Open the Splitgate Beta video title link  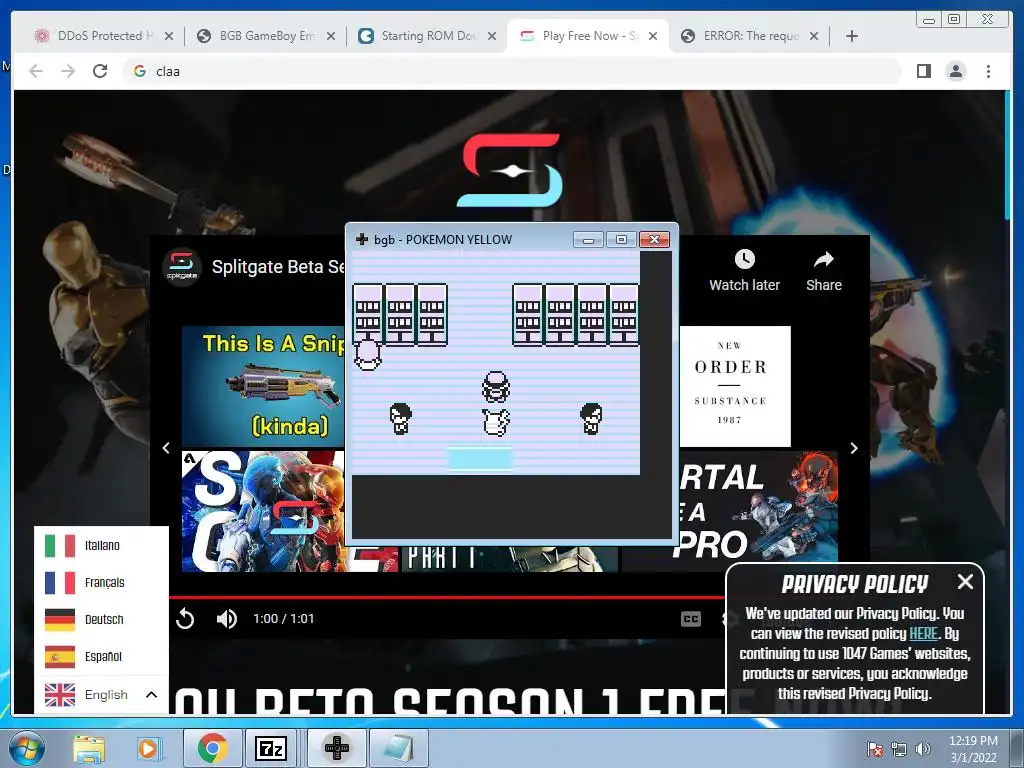pos(278,266)
